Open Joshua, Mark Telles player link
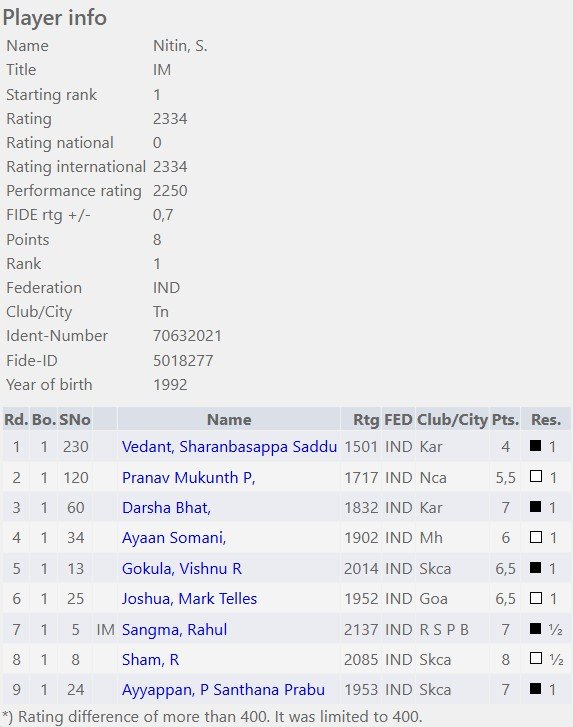This screenshot has width=573, height=727. (189, 599)
